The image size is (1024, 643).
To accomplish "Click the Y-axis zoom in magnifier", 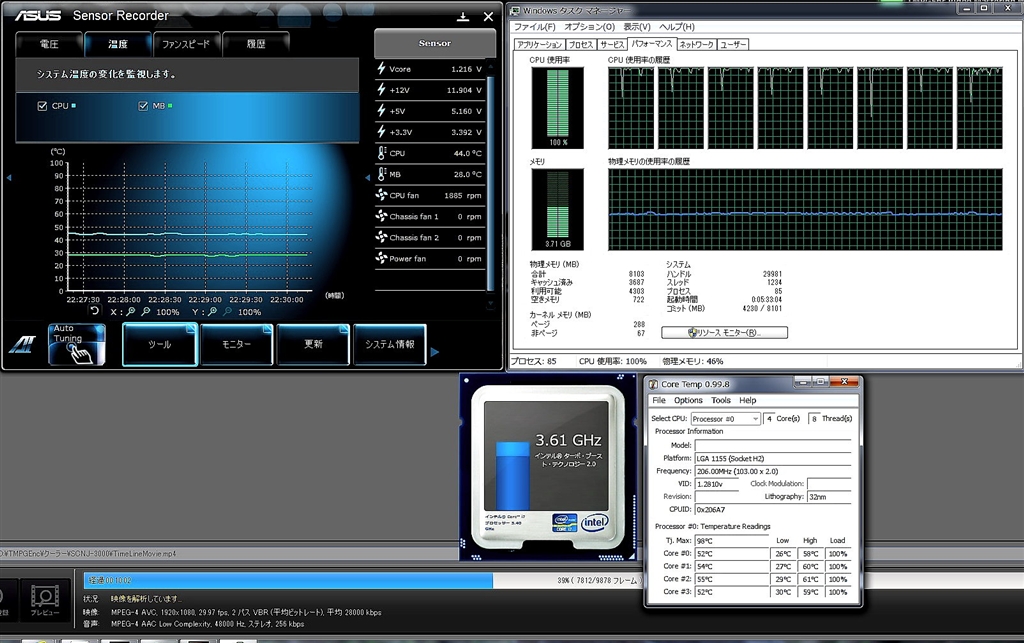I will tap(213, 311).
